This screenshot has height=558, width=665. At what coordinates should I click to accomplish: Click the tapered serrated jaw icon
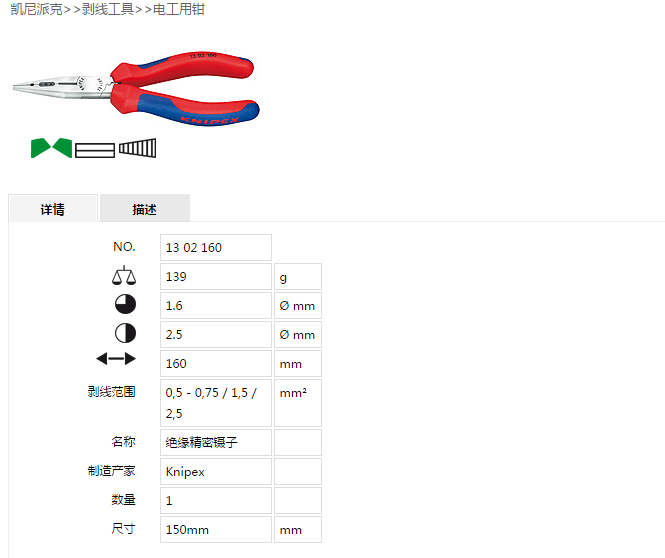coord(137,148)
